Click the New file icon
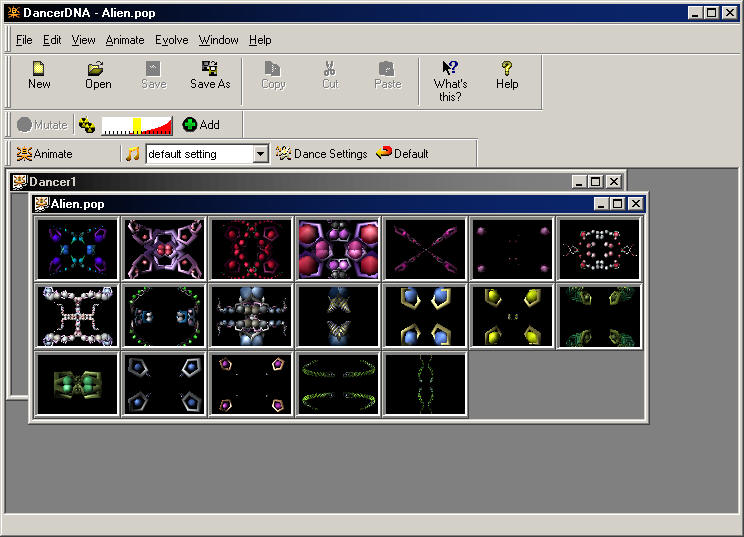The height and width of the screenshot is (537, 744). (x=39, y=69)
